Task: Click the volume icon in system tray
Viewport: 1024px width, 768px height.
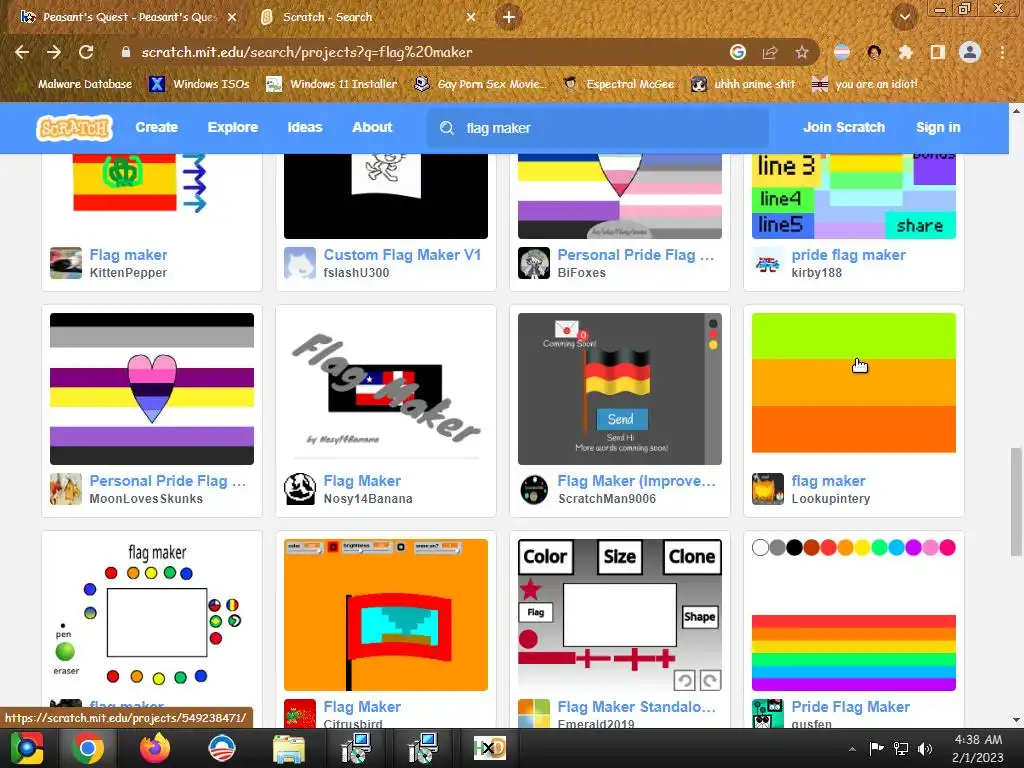Action: pyautogui.click(x=925, y=748)
